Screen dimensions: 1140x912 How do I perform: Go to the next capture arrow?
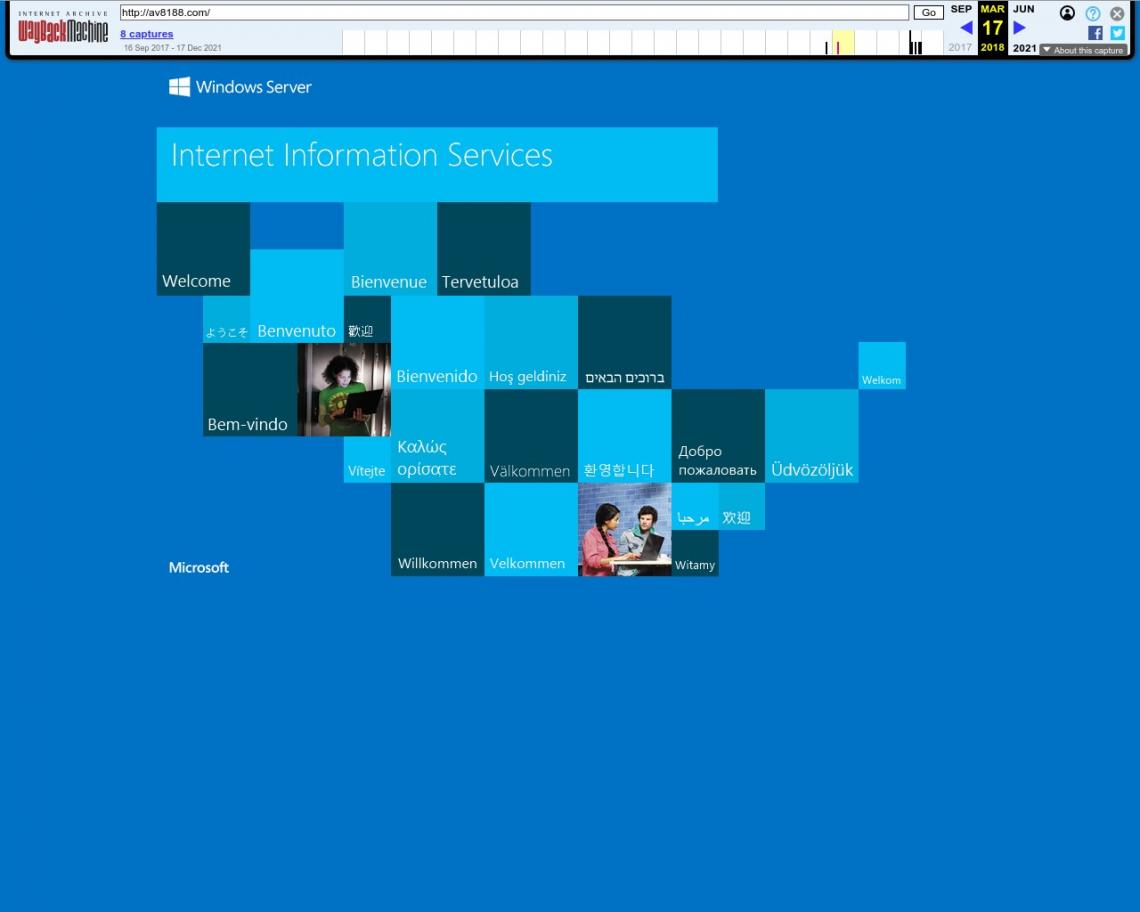(1019, 28)
